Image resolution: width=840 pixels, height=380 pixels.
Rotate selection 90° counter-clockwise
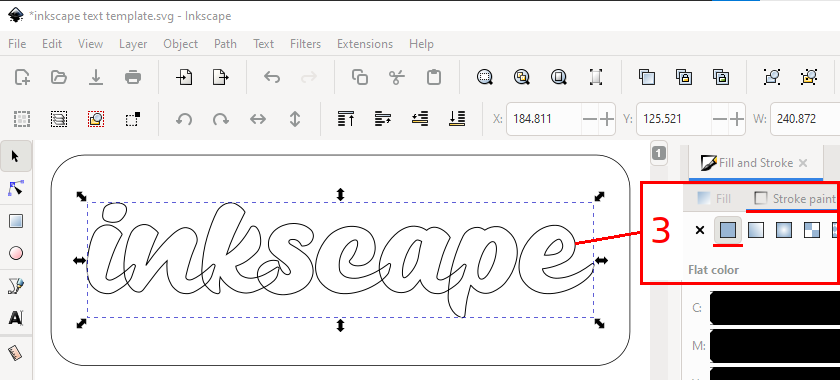click(184, 118)
